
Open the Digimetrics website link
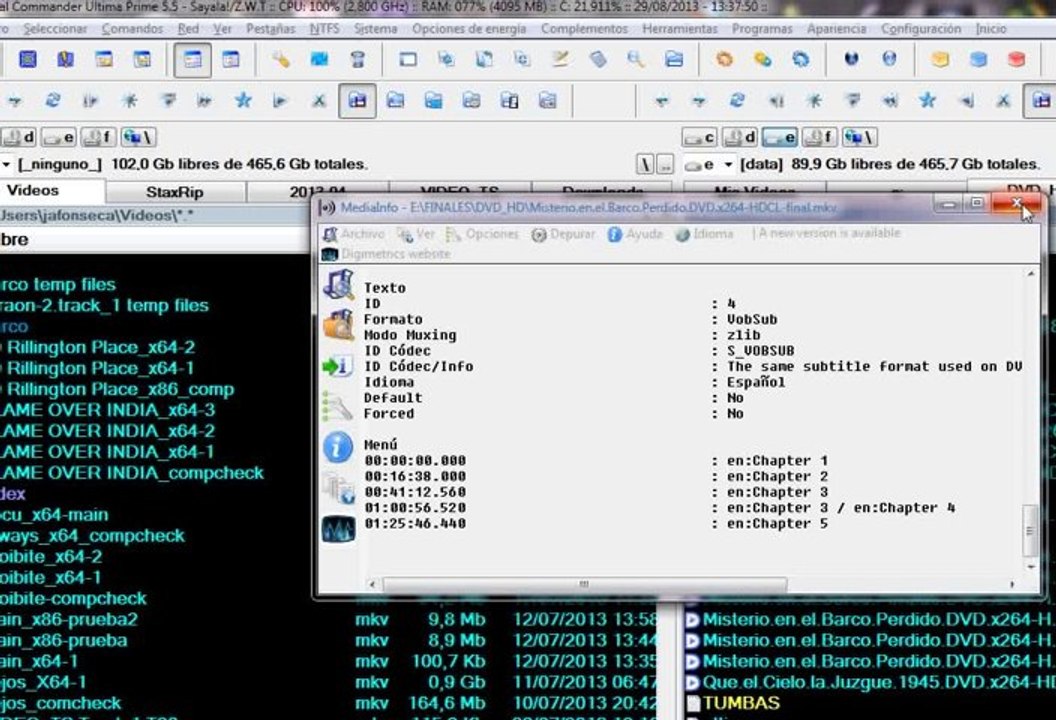pos(387,254)
